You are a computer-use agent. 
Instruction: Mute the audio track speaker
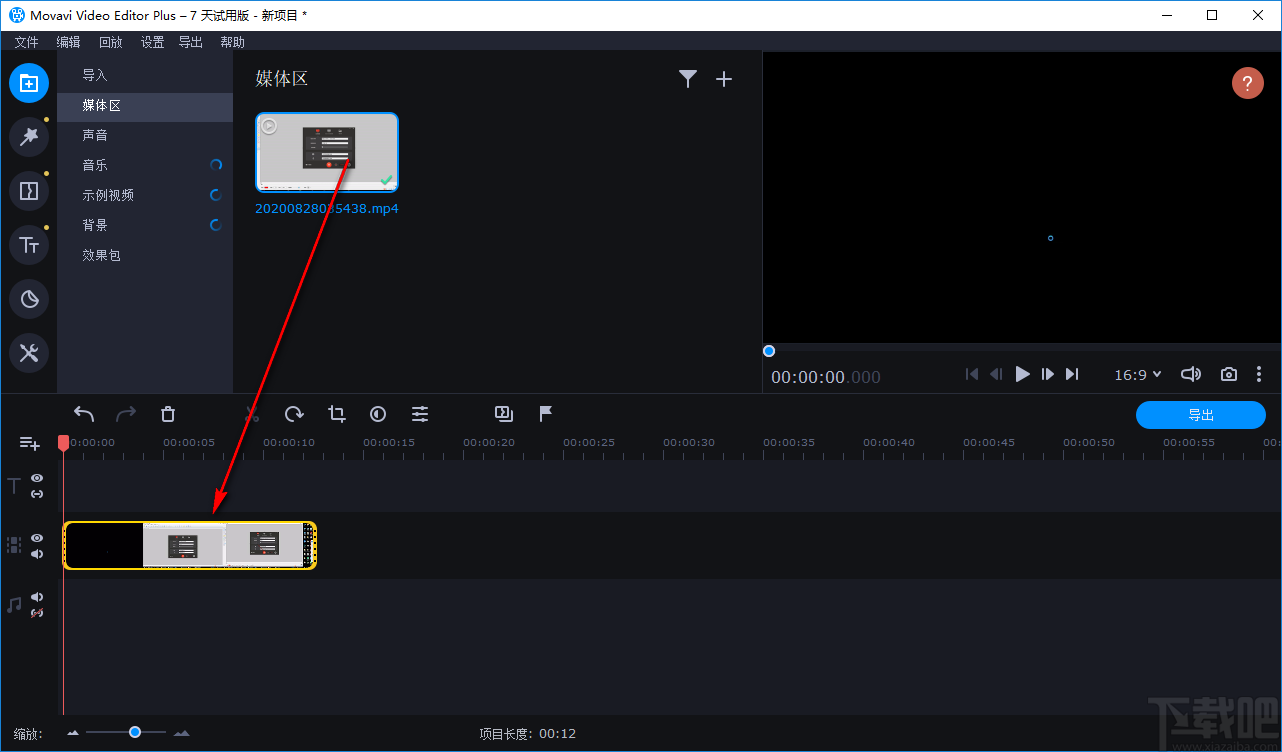point(37,597)
